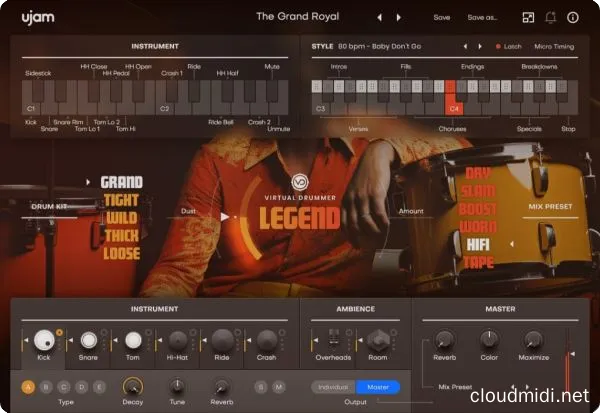
Task: Toggle the Latch option
Action: (x=511, y=46)
